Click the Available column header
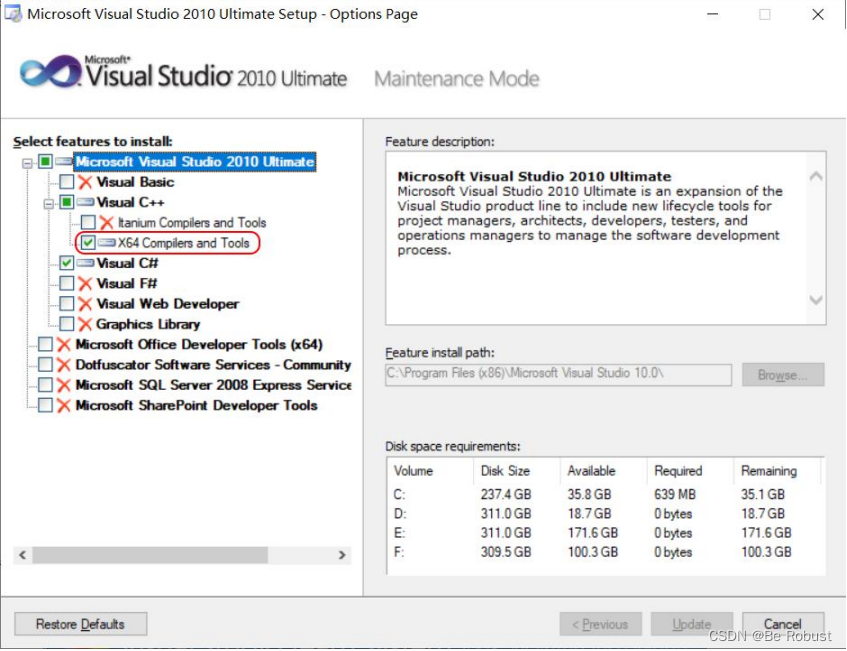The image size is (847, 651). [x=603, y=471]
